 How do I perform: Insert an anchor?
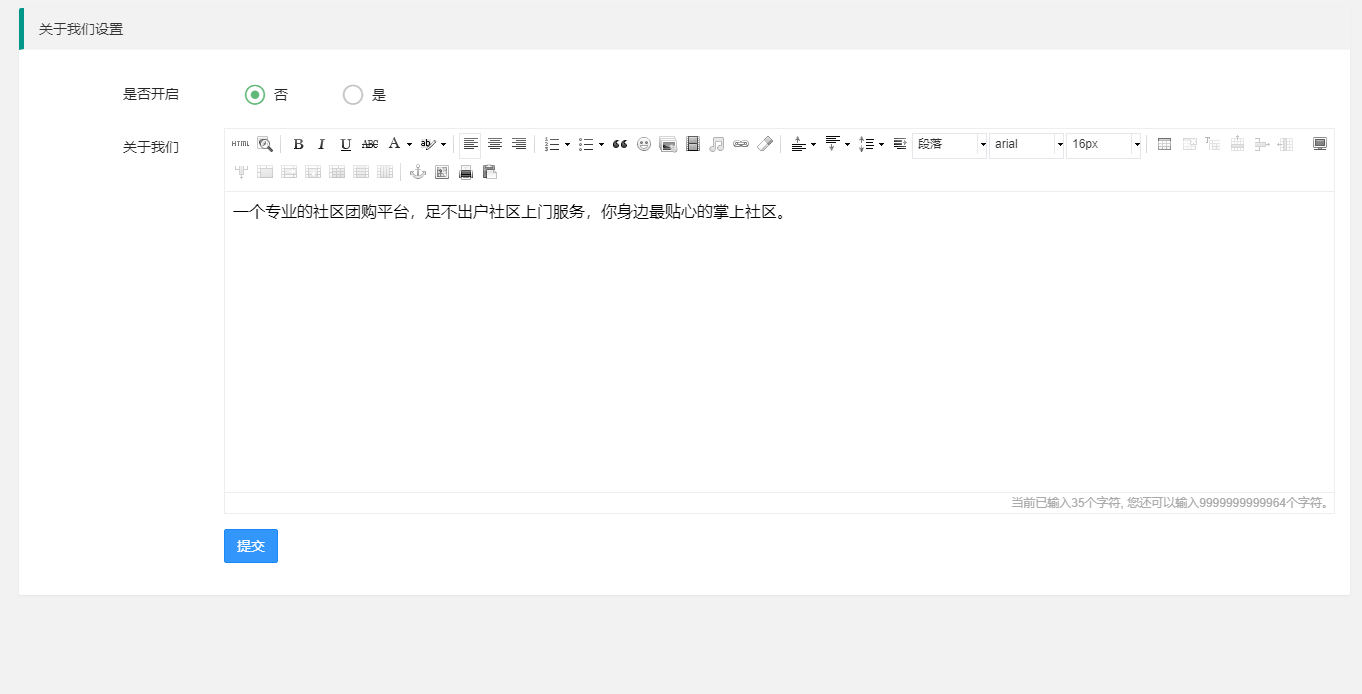(x=418, y=172)
